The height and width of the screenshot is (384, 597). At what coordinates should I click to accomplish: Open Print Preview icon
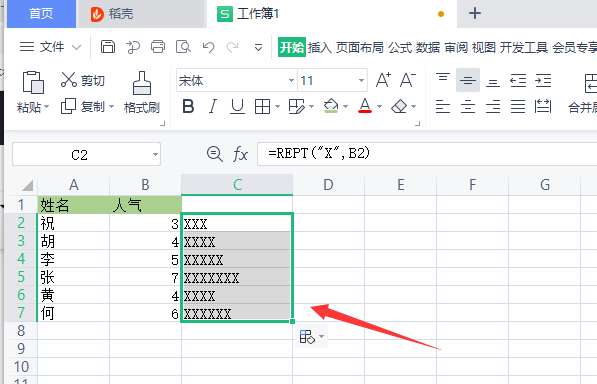point(183,47)
